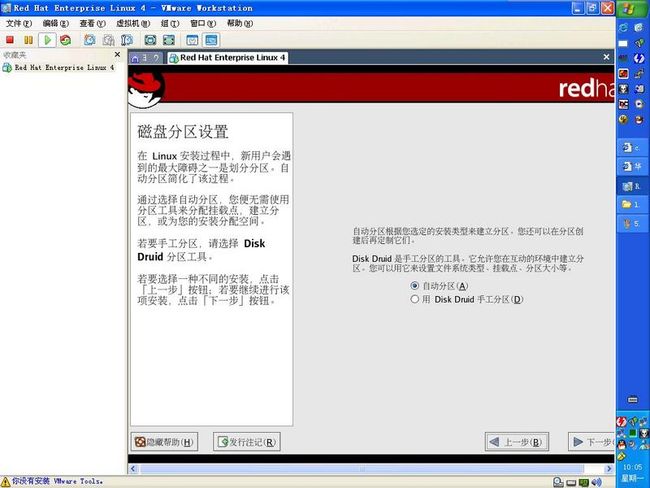This screenshot has width=650, height=488.
Task: Click the sound device status icon
Action: (x=596, y=482)
